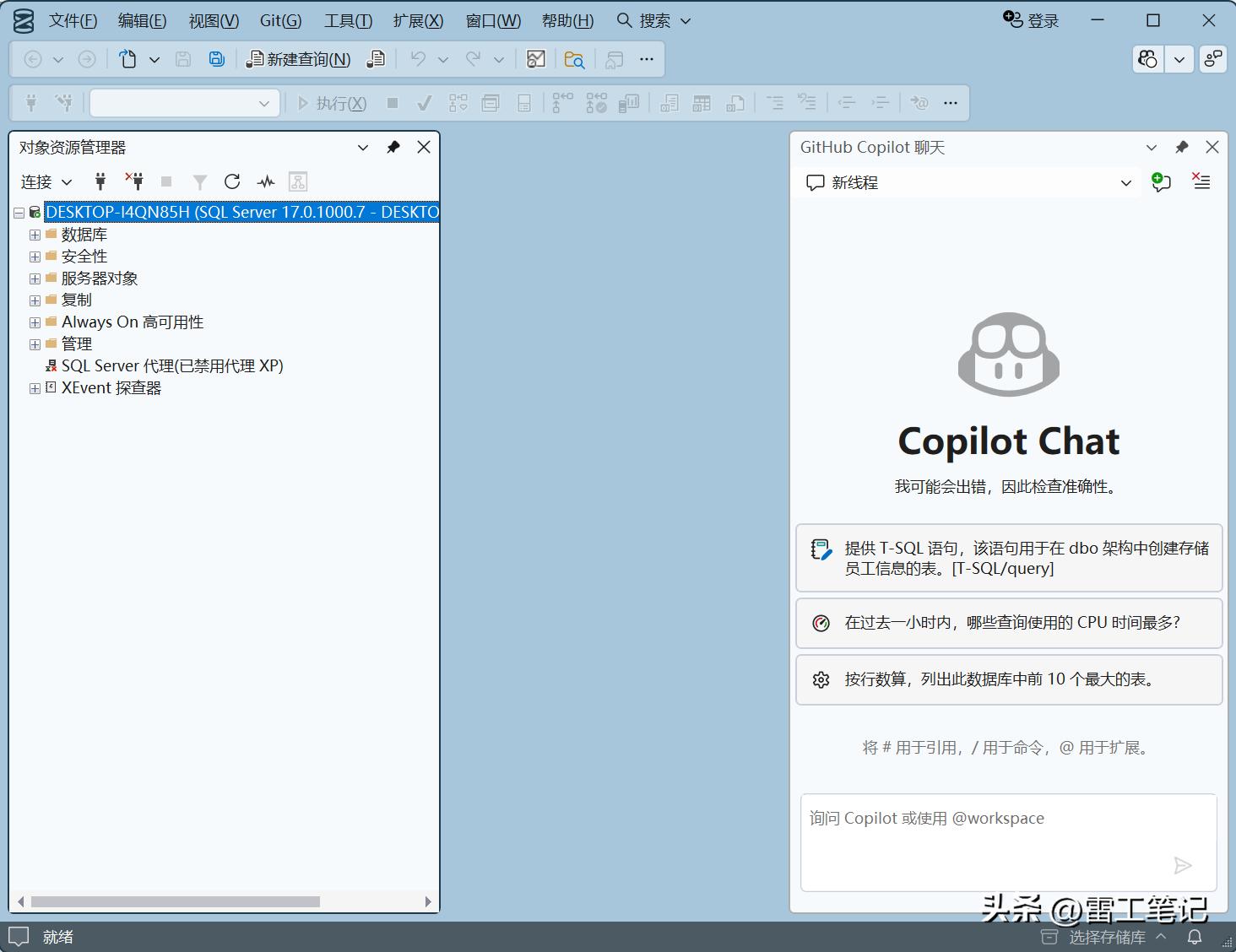The image size is (1236, 952).
Task: Expand the 复制 folder node
Action: (x=35, y=300)
